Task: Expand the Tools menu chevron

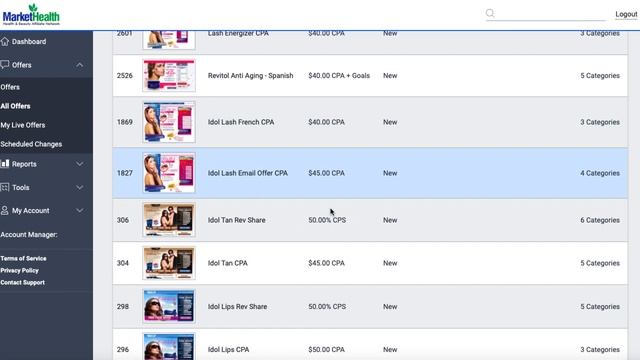Action: 80,187
